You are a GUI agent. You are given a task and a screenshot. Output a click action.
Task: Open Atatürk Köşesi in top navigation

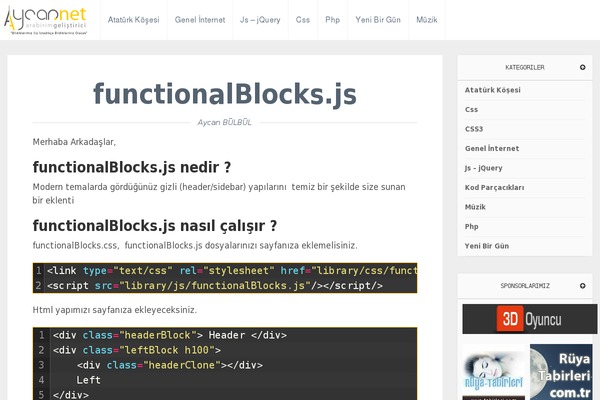(134, 20)
